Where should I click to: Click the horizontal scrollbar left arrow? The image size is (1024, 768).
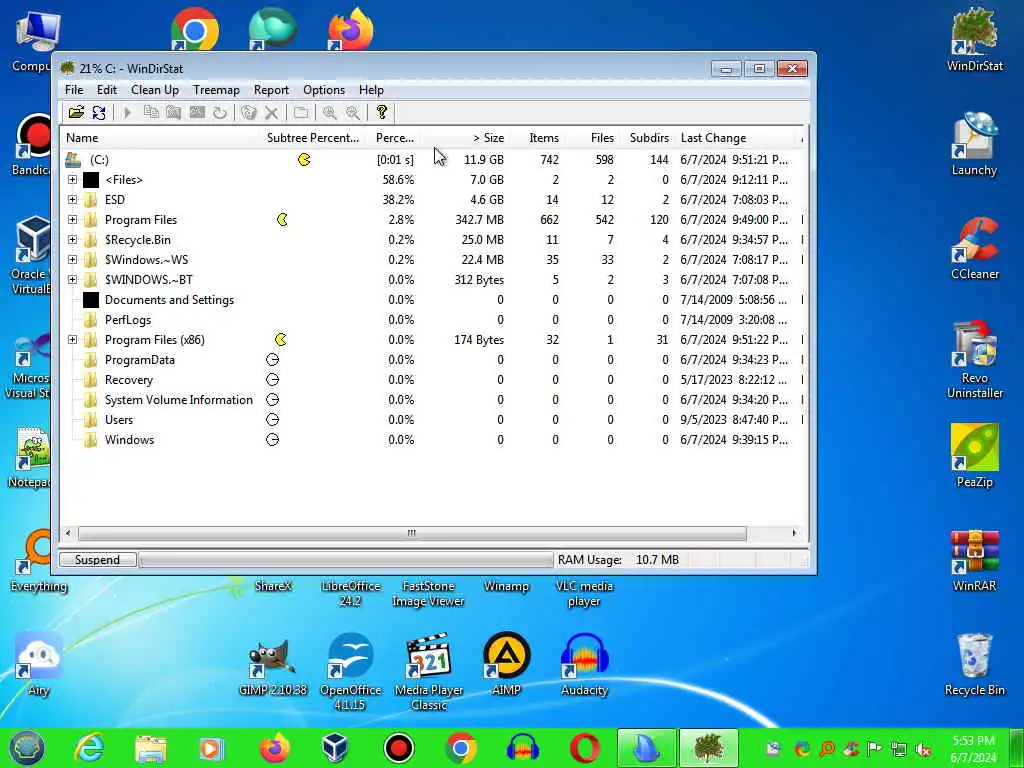(x=68, y=533)
